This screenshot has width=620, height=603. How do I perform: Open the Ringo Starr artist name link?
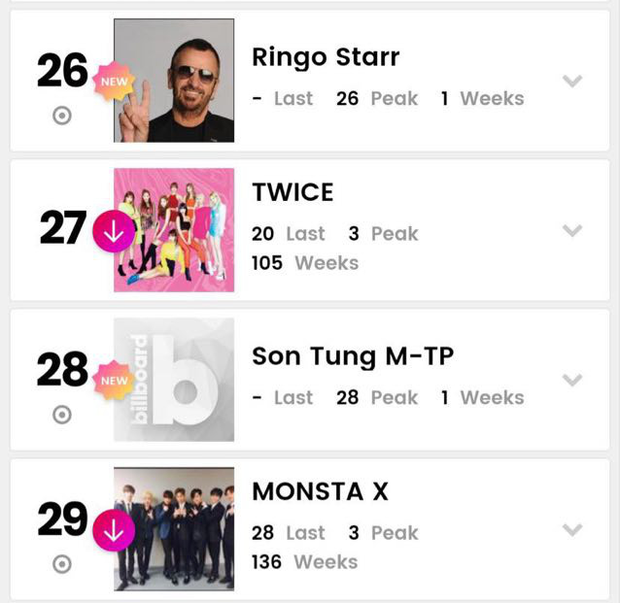(325, 57)
